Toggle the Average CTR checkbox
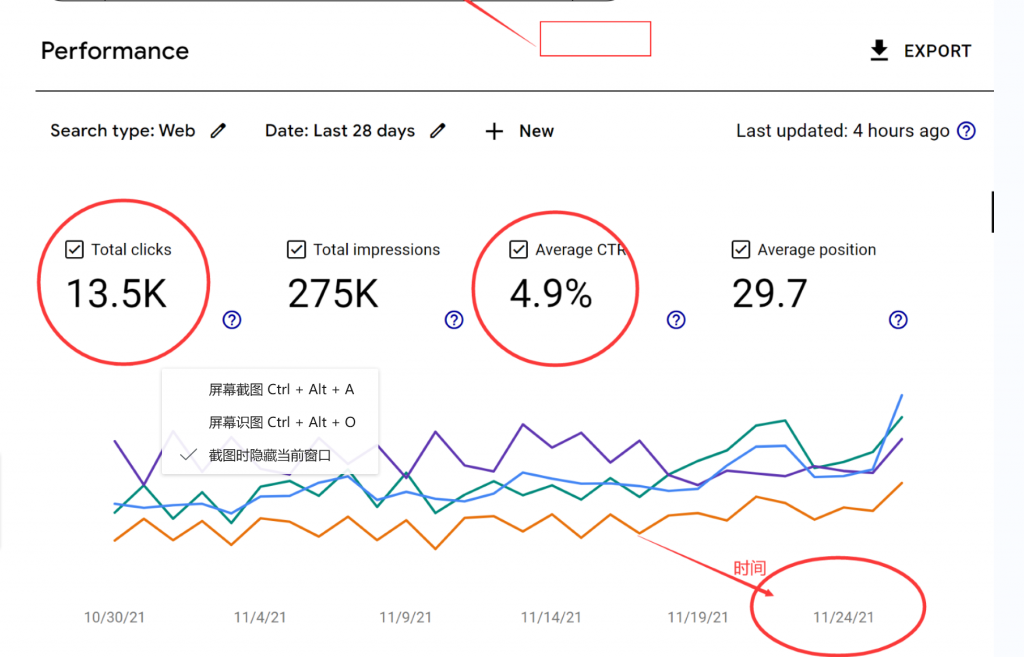Viewport: 1024px width, 657px height. [x=518, y=250]
